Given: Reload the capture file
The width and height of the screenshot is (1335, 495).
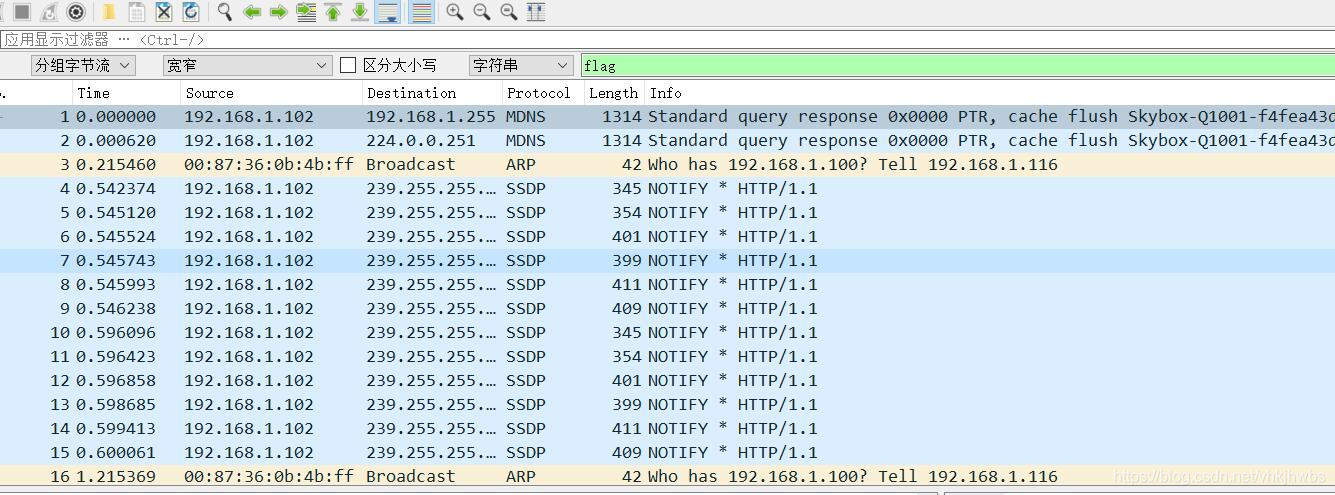Looking at the screenshot, I should click(191, 12).
